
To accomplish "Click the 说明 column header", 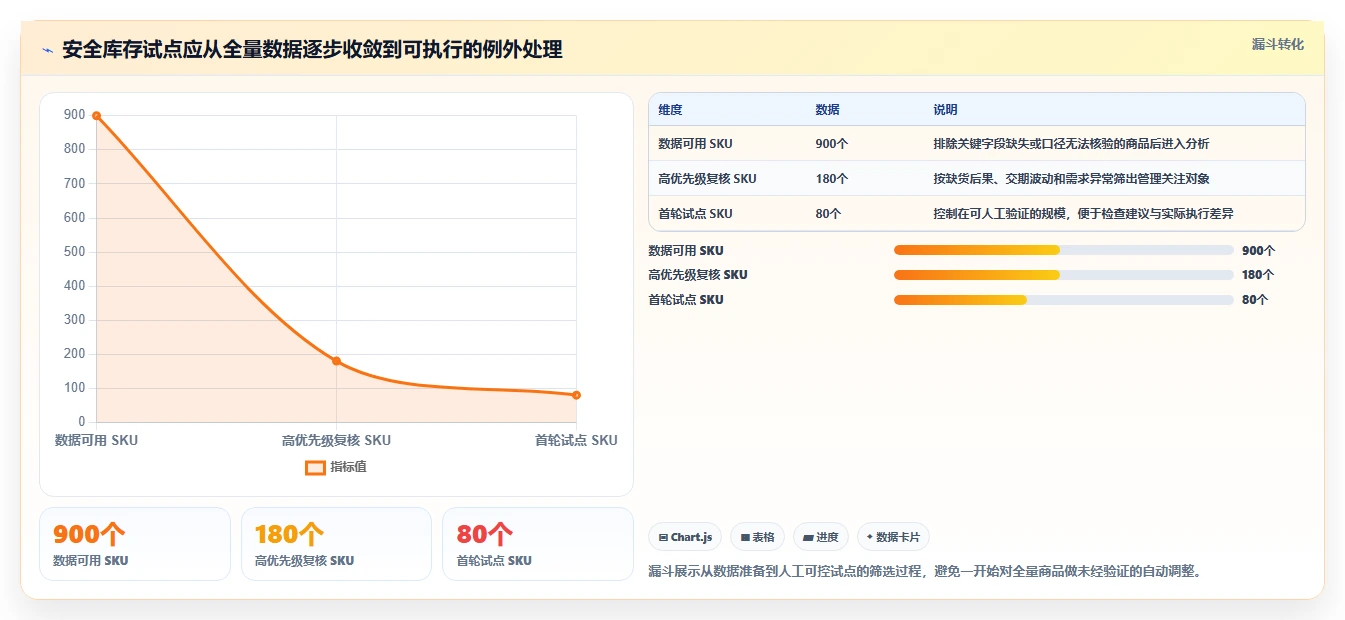I will point(945,110).
